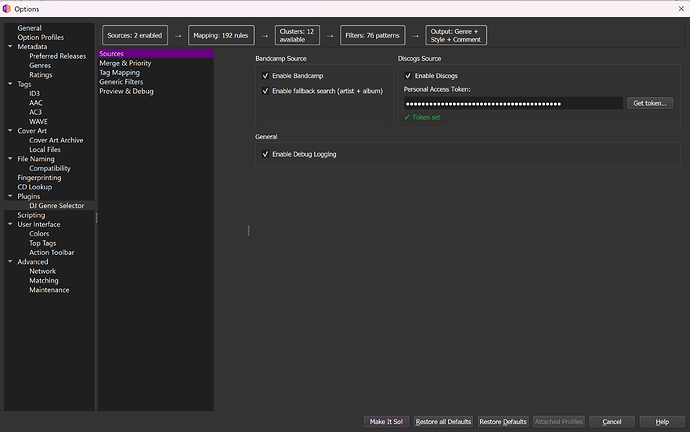The height and width of the screenshot is (432, 690).
Task: Click Restore all Defaults button
Action: click(x=443, y=422)
